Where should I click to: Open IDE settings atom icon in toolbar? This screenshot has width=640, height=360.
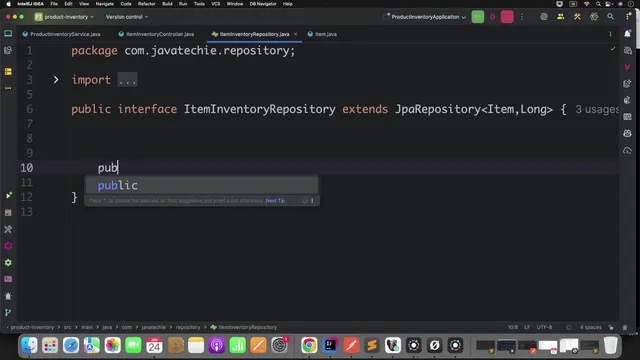click(x=594, y=17)
